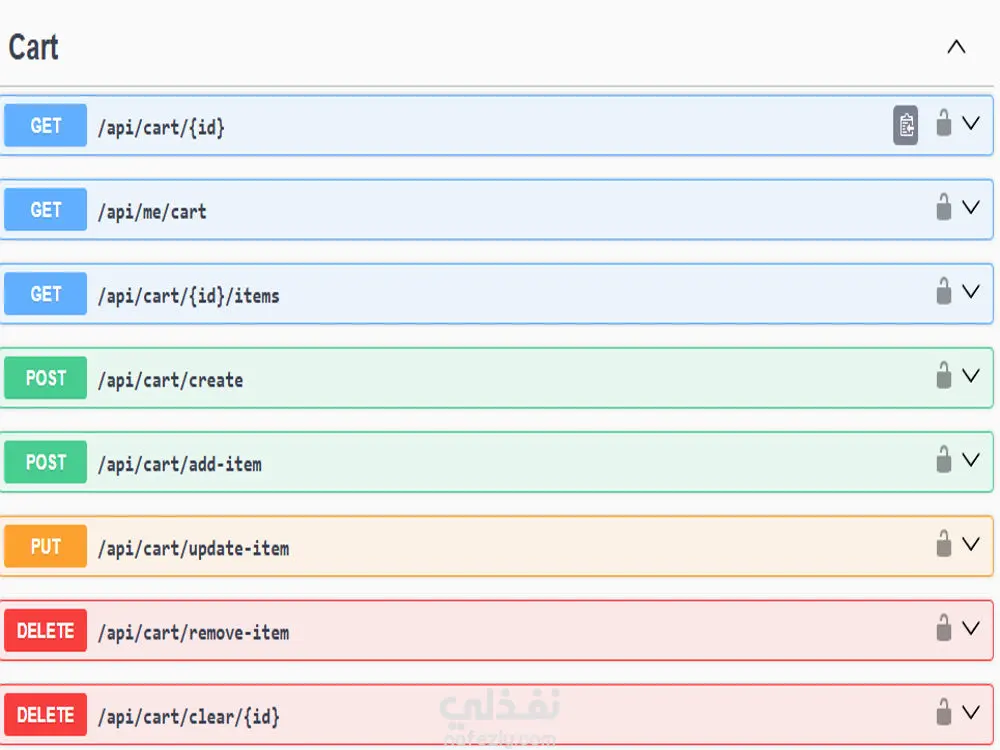Screen dimensions: 1000x750
Task: Click the lock icon on POST /api/cart/create
Action: tap(943, 376)
